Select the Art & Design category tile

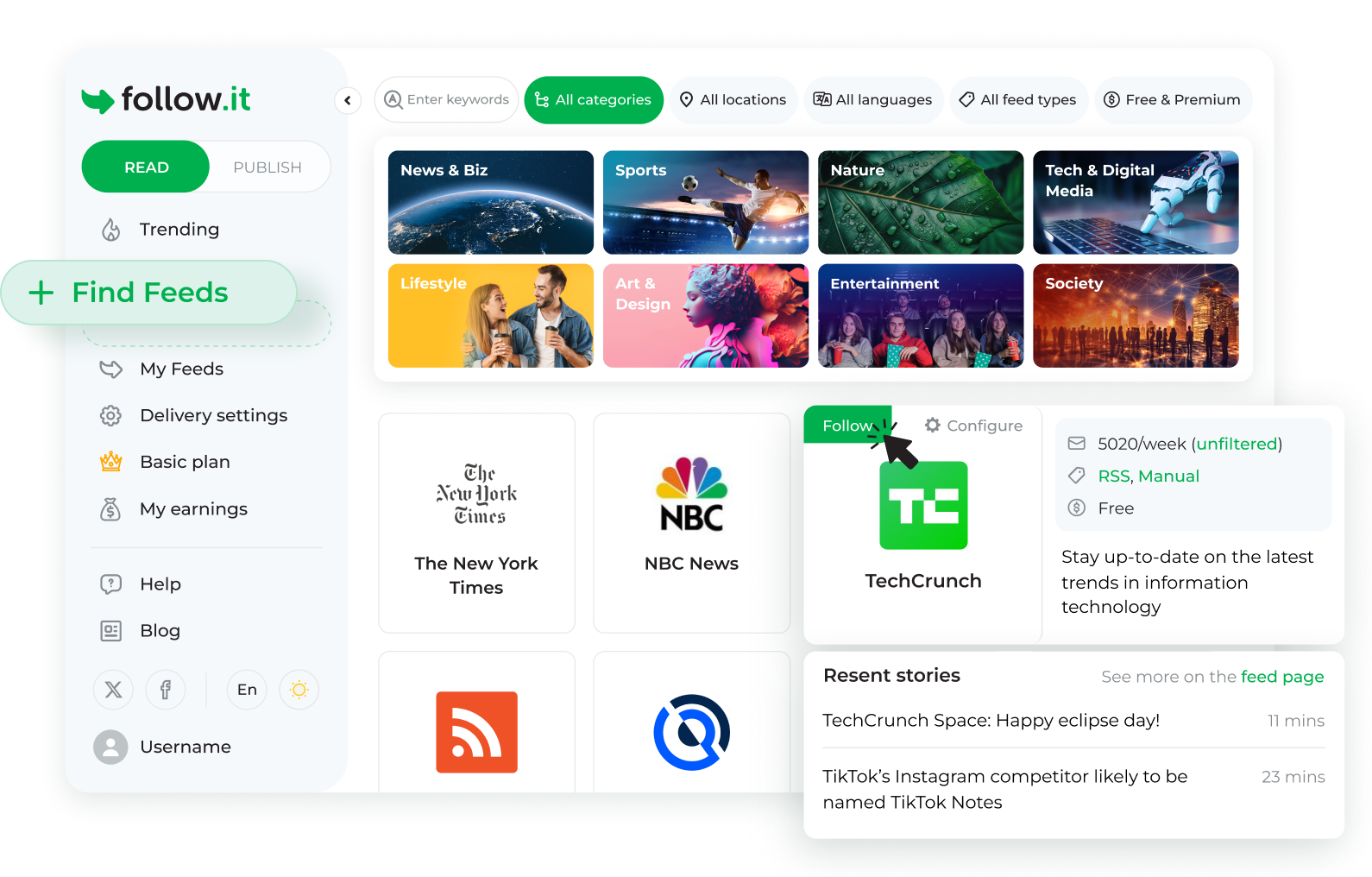[706, 316]
